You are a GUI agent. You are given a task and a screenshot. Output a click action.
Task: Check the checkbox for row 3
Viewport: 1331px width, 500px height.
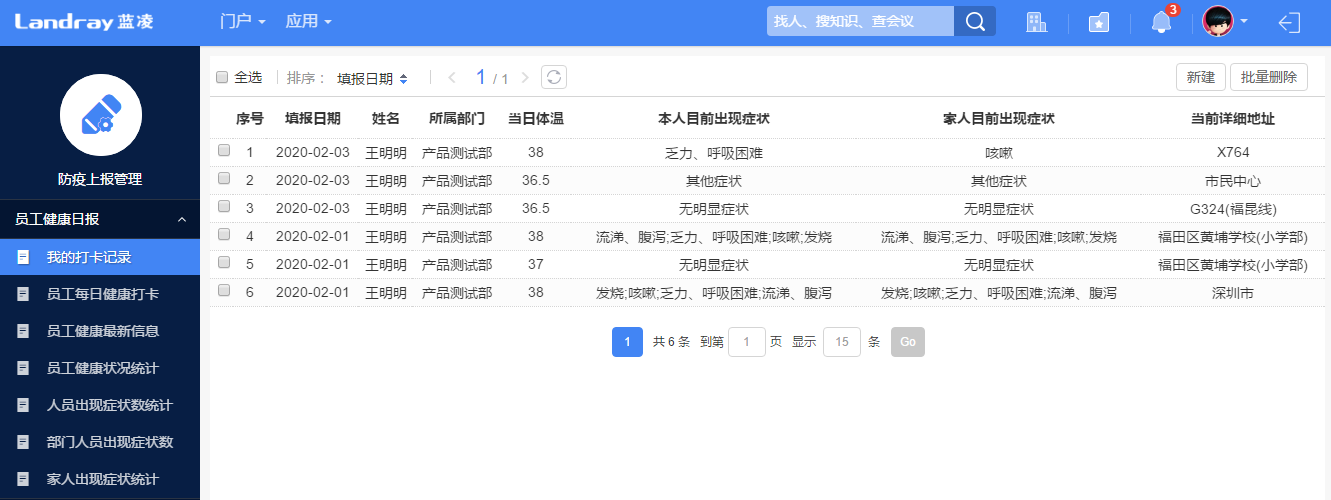pyautogui.click(x=224, y=206)
